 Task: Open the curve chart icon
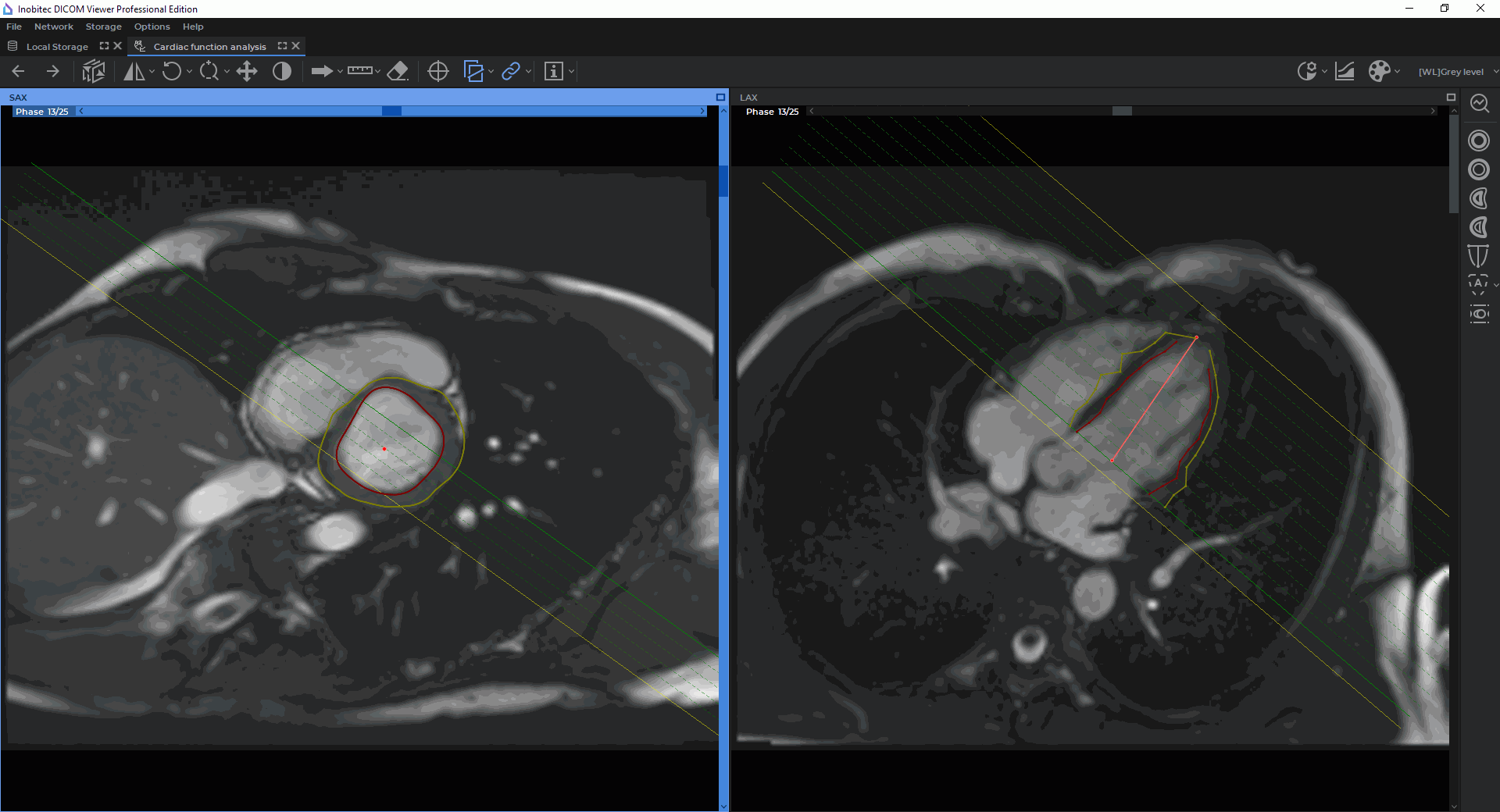1345,72
